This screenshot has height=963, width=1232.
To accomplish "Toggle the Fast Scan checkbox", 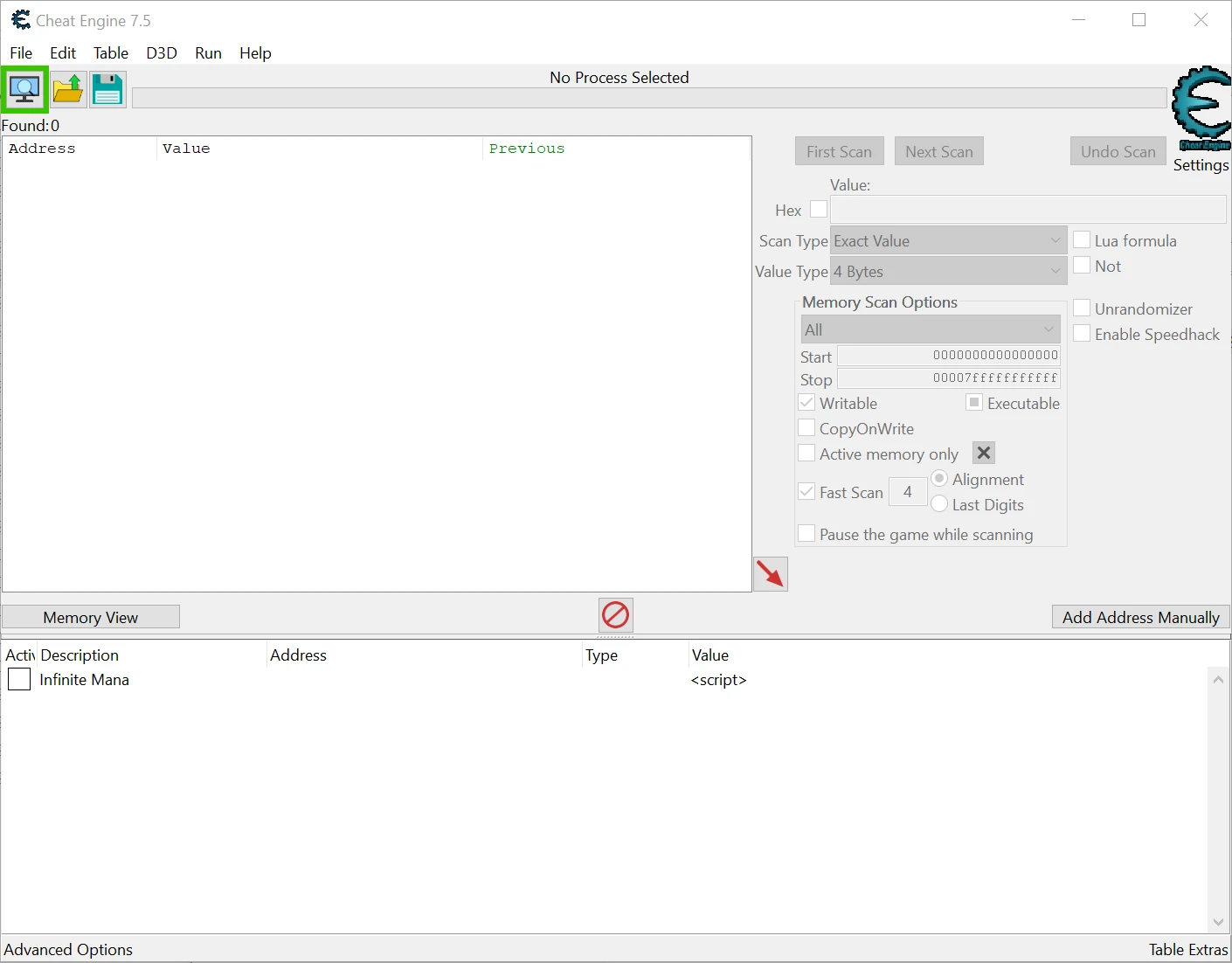I will point(806,491).
